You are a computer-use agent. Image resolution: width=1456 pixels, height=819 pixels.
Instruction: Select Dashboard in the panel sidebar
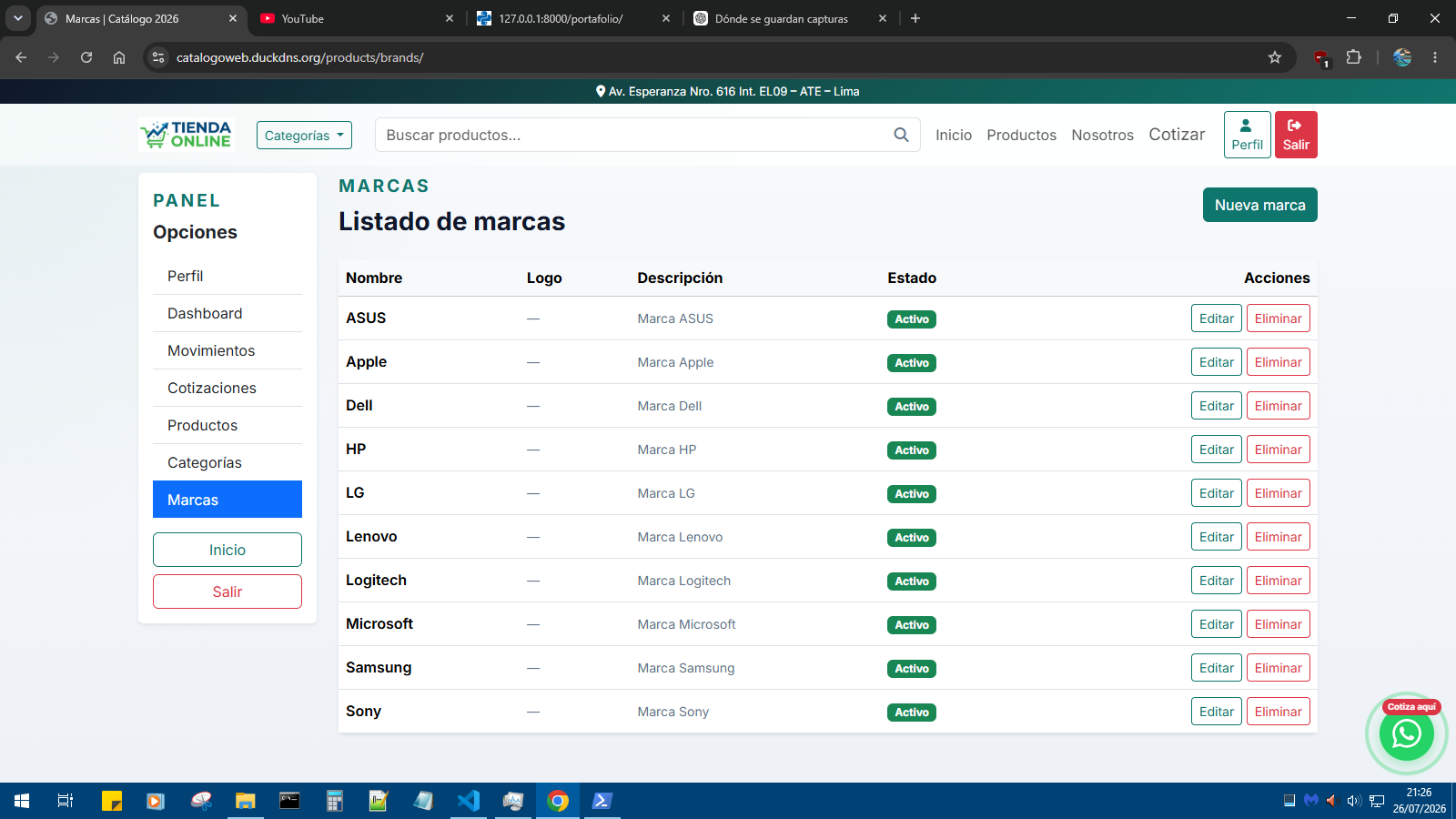tap(227, 313)
